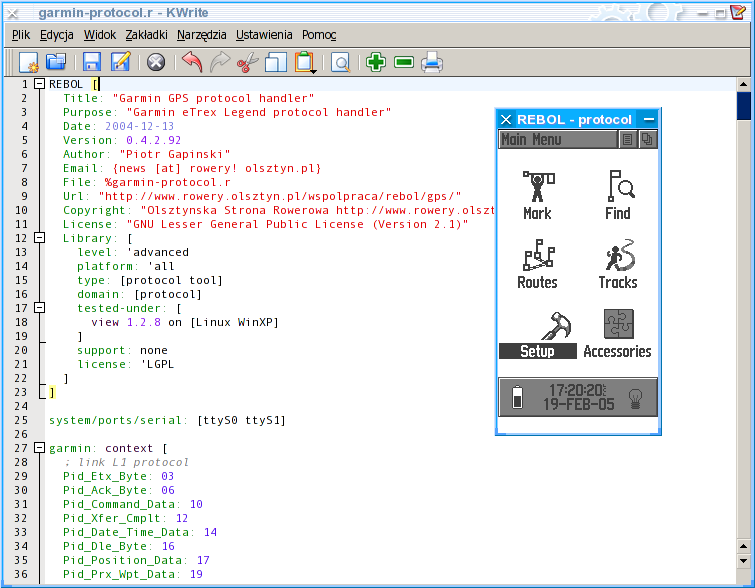Screen dimensions: 755x588
Task: Click the License string GNU Lesser General Public
Action: (x=297, y=224)
